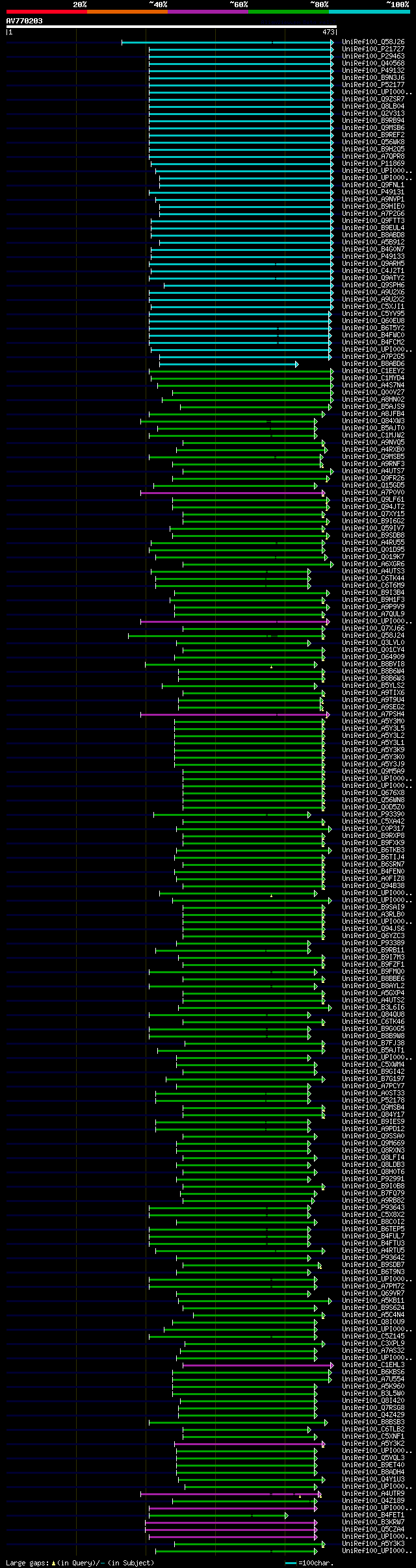Viewport: 416px width, 1568px height.
Task: Open hit UniRef100_Q3LVL0
Action: point(373,642)
